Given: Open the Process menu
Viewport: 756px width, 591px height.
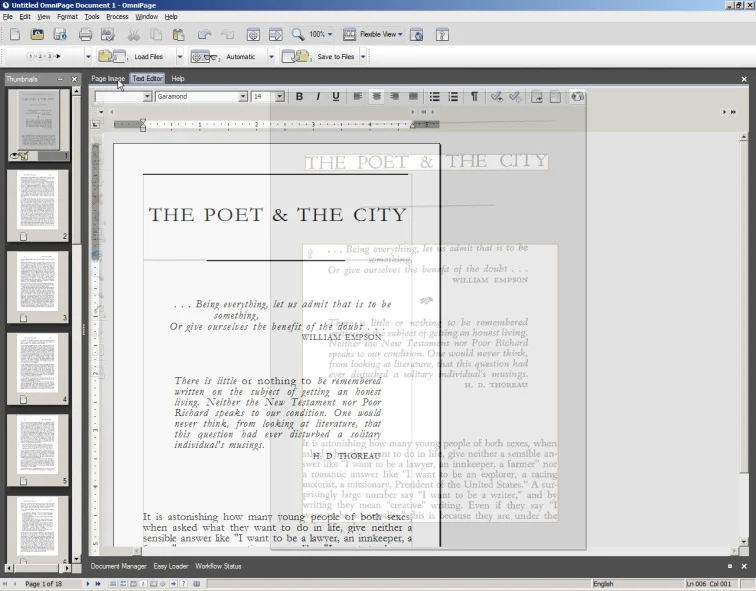Looking at the screenshot, I should tap(117, 17).
